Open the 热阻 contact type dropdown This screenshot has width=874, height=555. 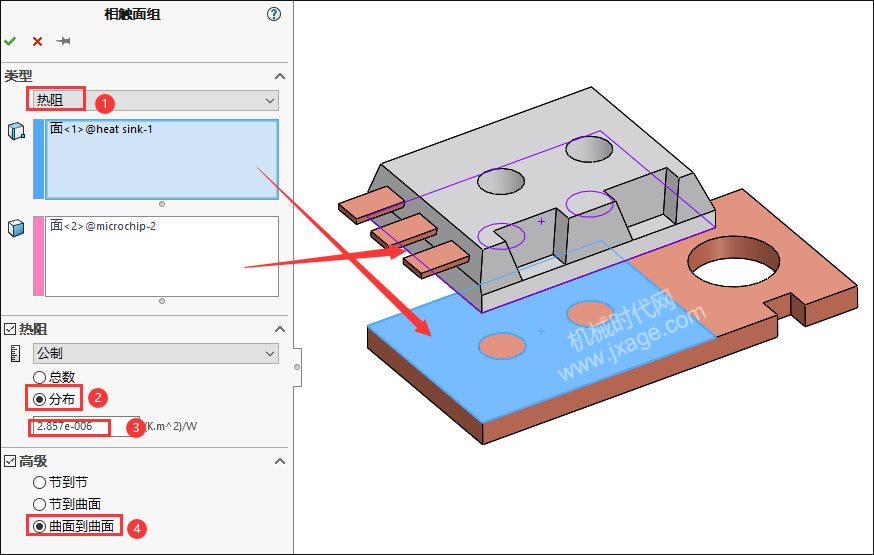tap(156, 100)
